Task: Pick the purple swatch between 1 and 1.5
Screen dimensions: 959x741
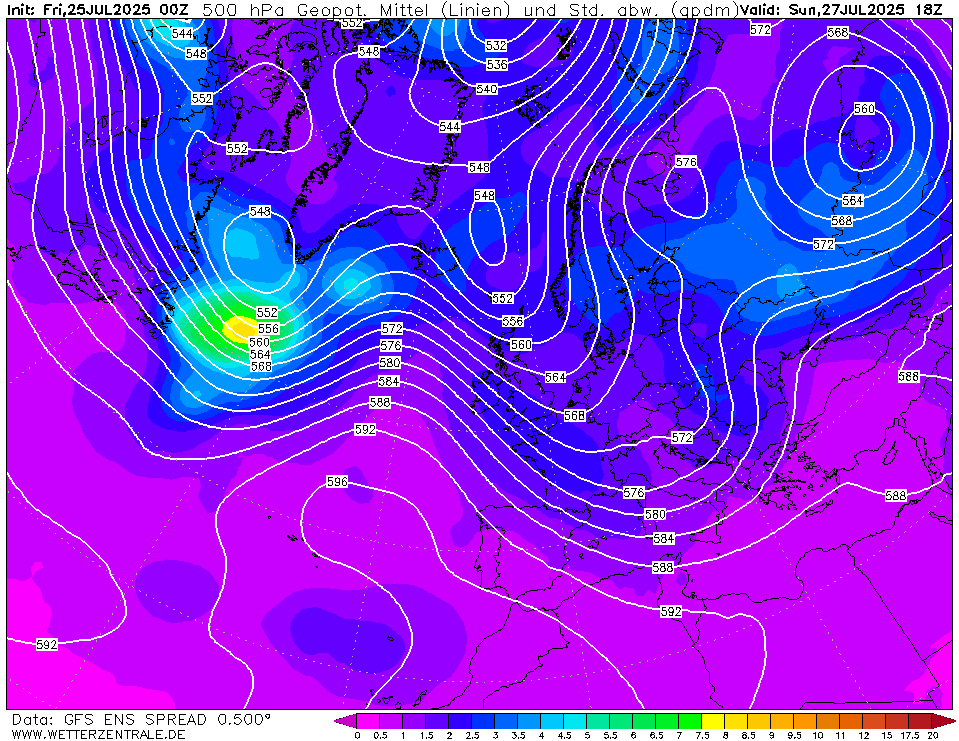Action: (414, 721)
